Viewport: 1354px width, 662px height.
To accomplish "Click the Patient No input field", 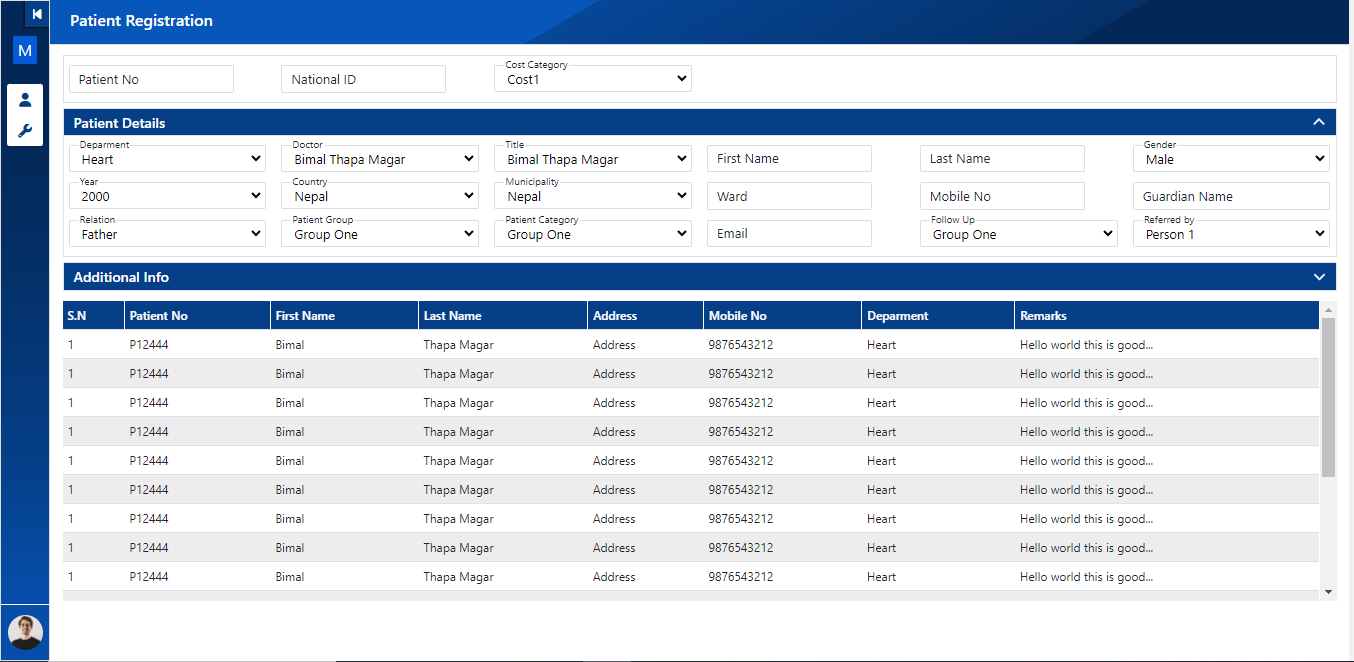I will [151, 79].
